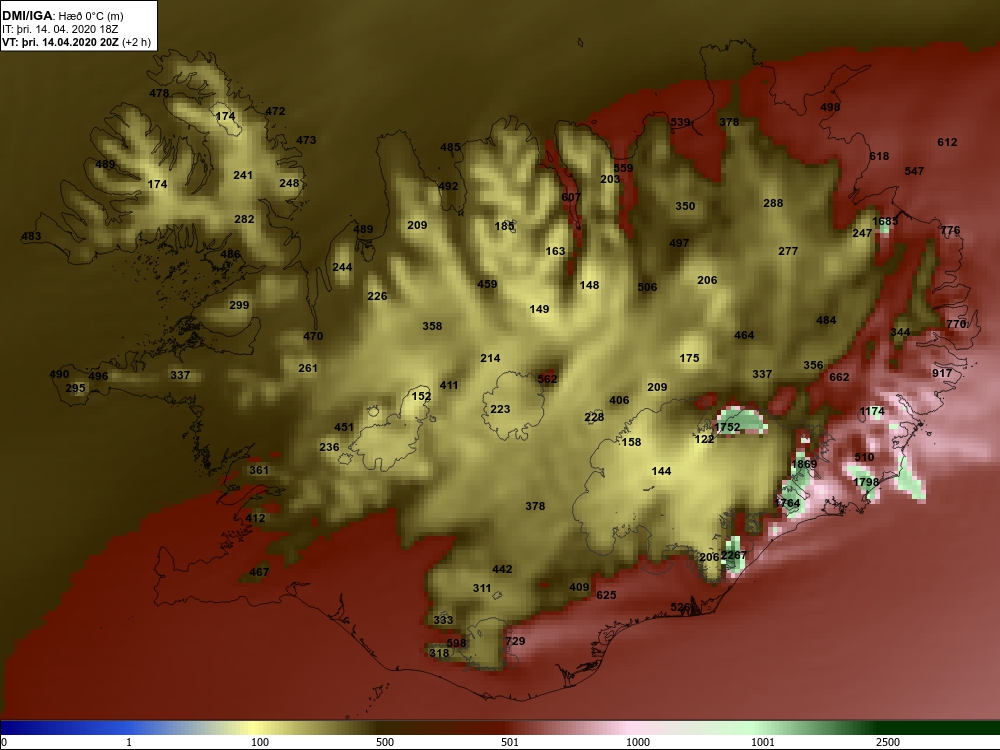
Task: Click the map value 470
Action: coord(313,336)
